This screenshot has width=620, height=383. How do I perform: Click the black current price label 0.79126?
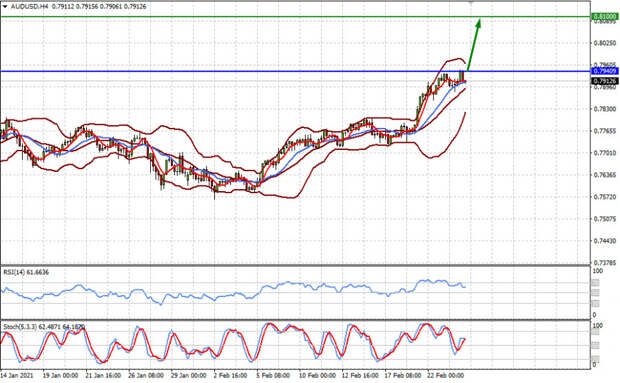pos(605,81)
